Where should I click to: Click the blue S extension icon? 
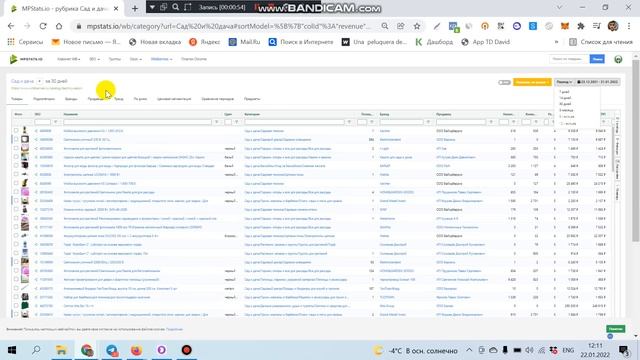[x=533, y=26]
